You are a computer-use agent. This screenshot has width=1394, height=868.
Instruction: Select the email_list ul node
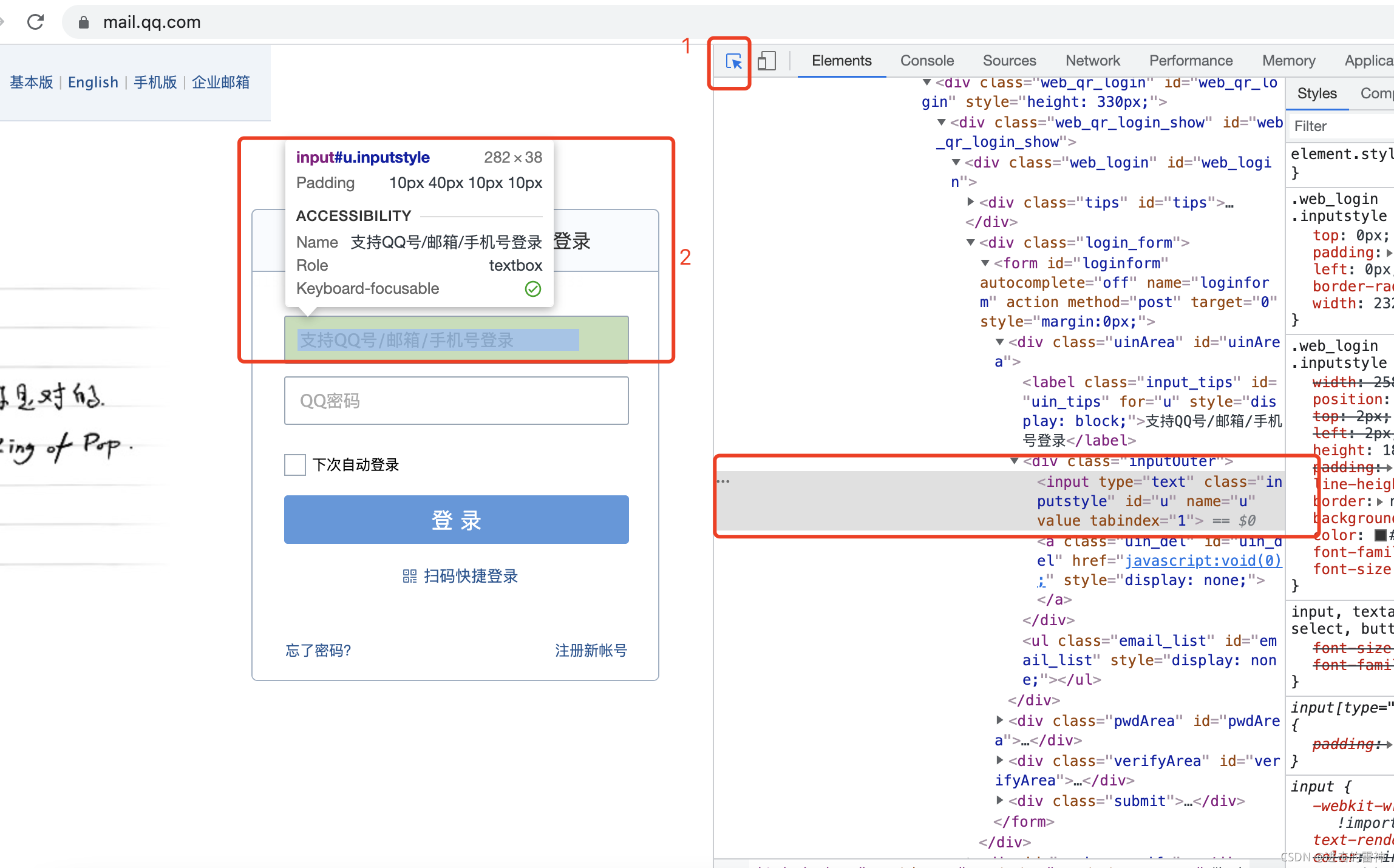click(x=1149, y=660)
